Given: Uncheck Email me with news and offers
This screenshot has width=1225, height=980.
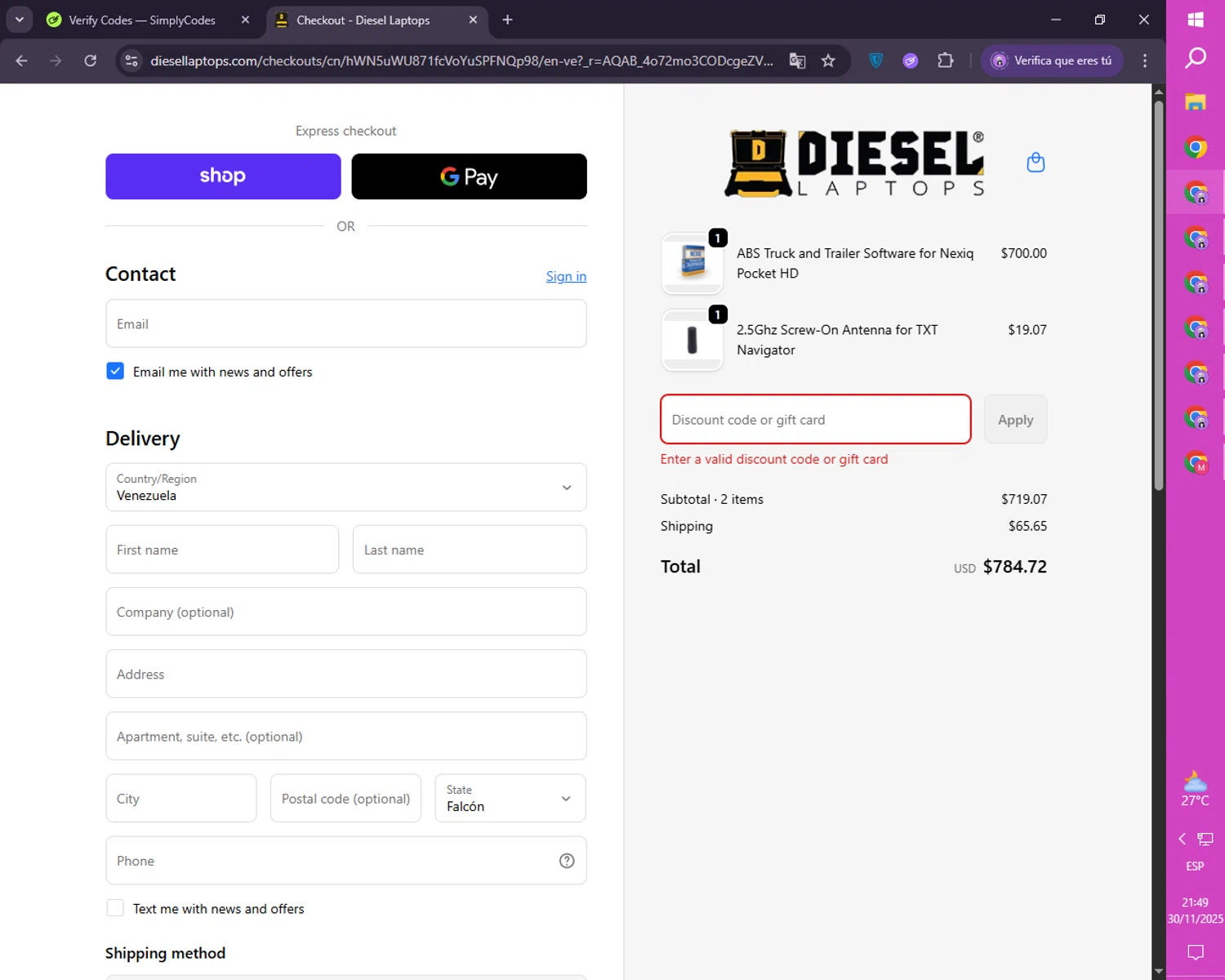Looking at the screenshot, I should tap(115, 372).
